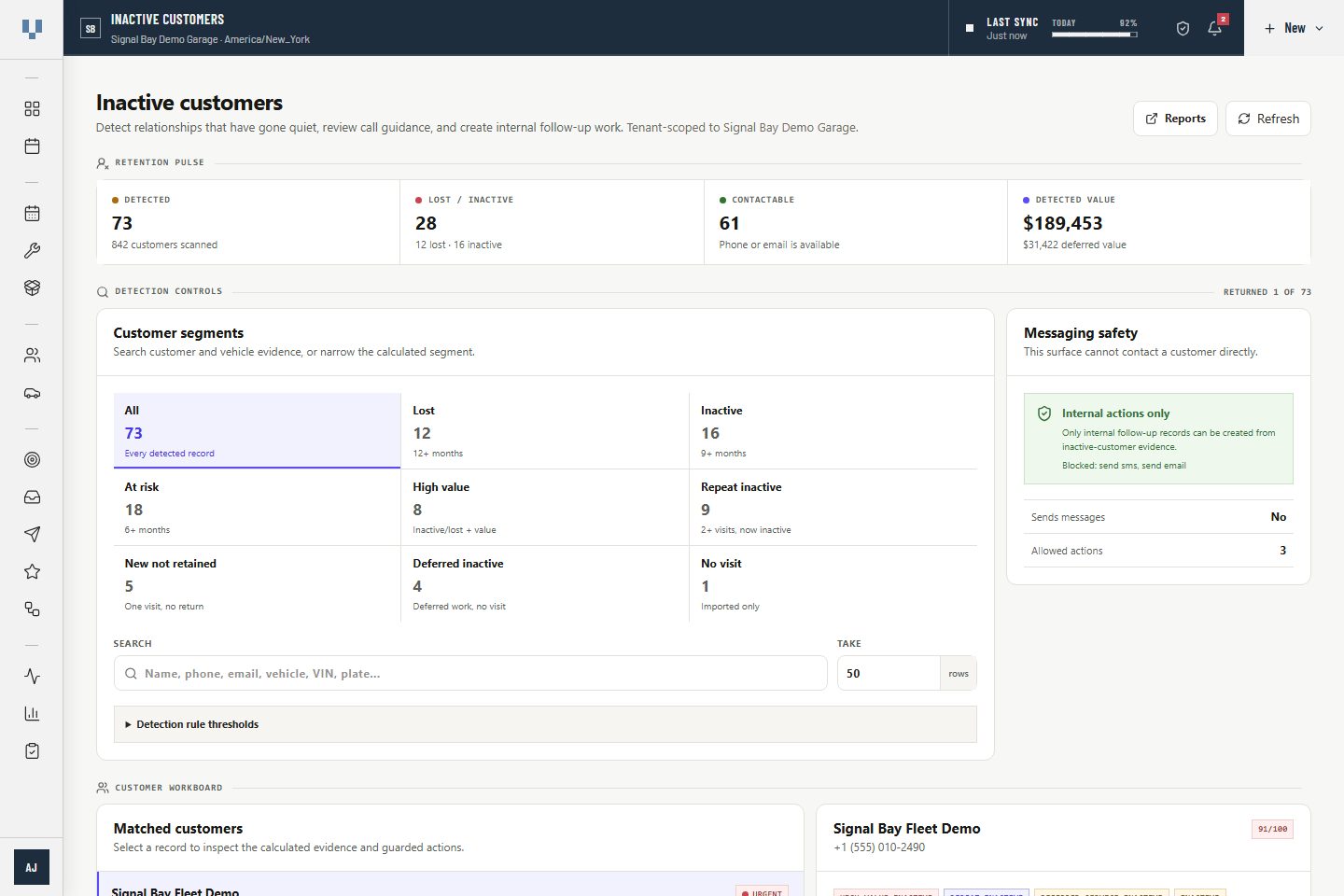
Task: Open the Reports link button
Action: click(1175, 119)
